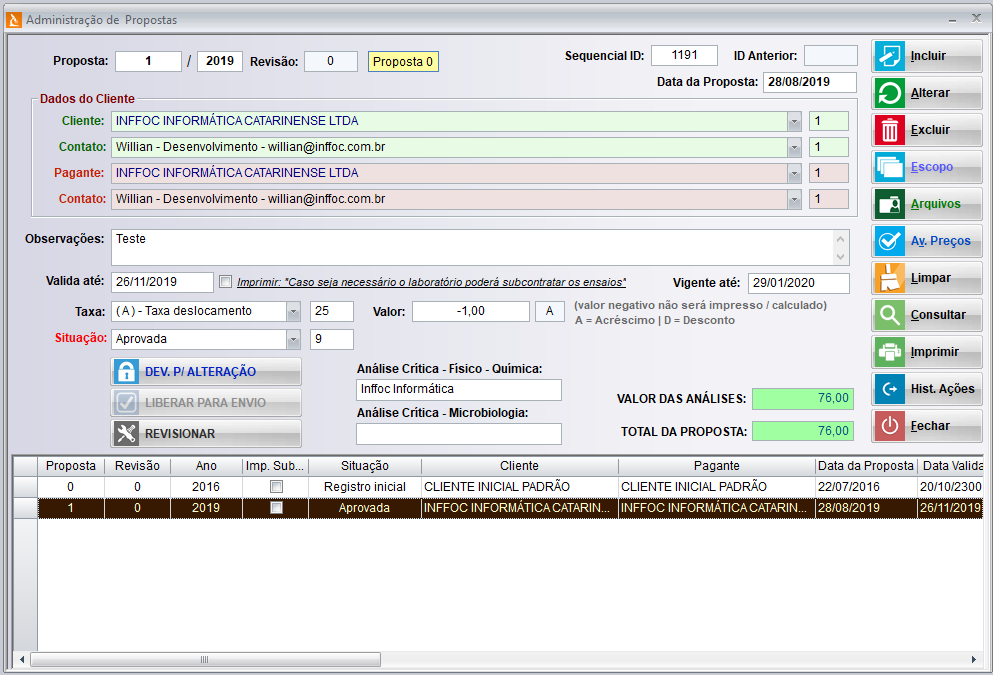Click the scrollbar left arrow

point(22,660)
